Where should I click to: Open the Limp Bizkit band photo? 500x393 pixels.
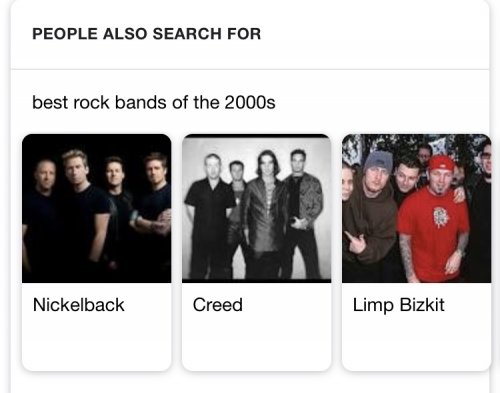(417, 208)
